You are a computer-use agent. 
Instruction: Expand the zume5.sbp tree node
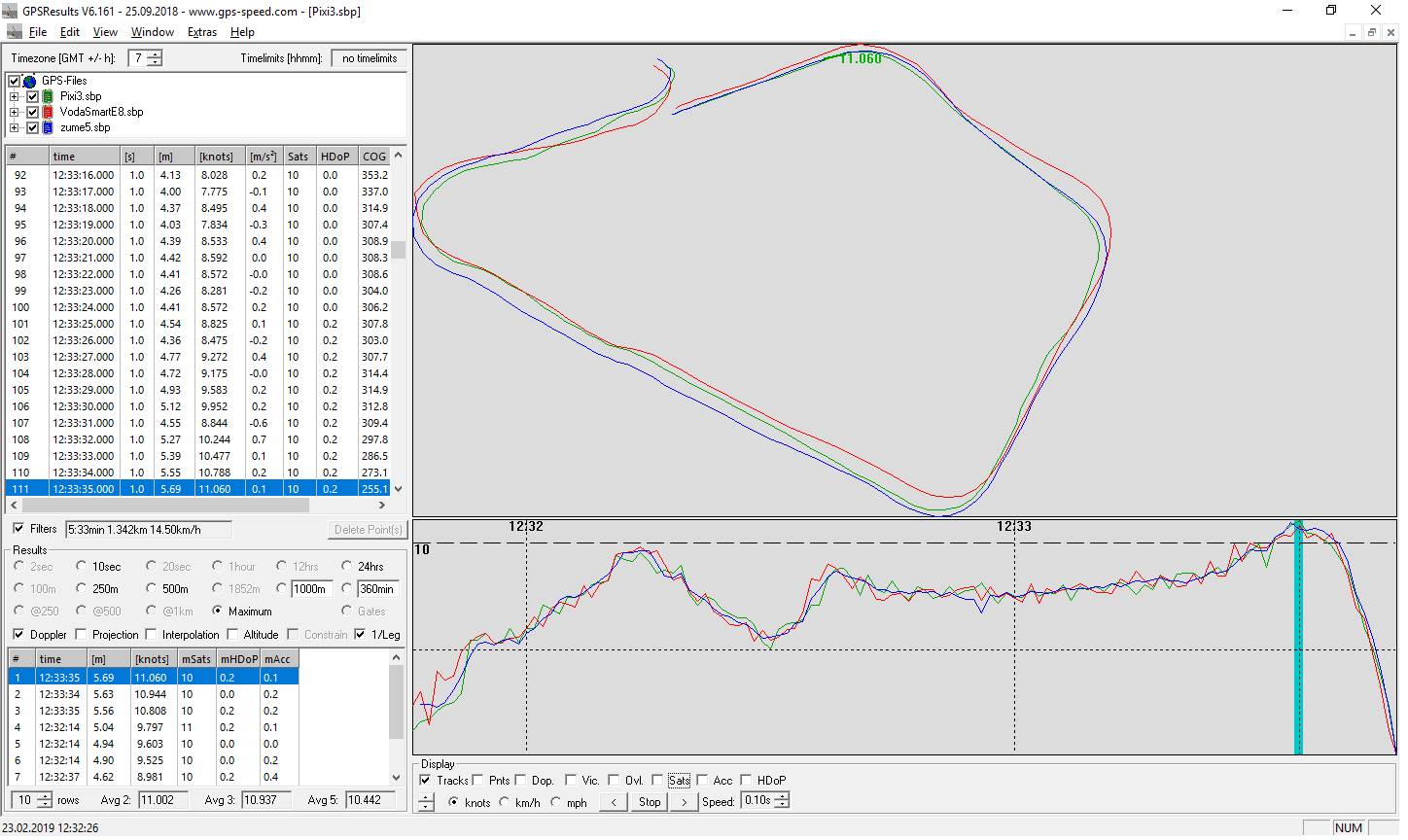coord(15,127)
